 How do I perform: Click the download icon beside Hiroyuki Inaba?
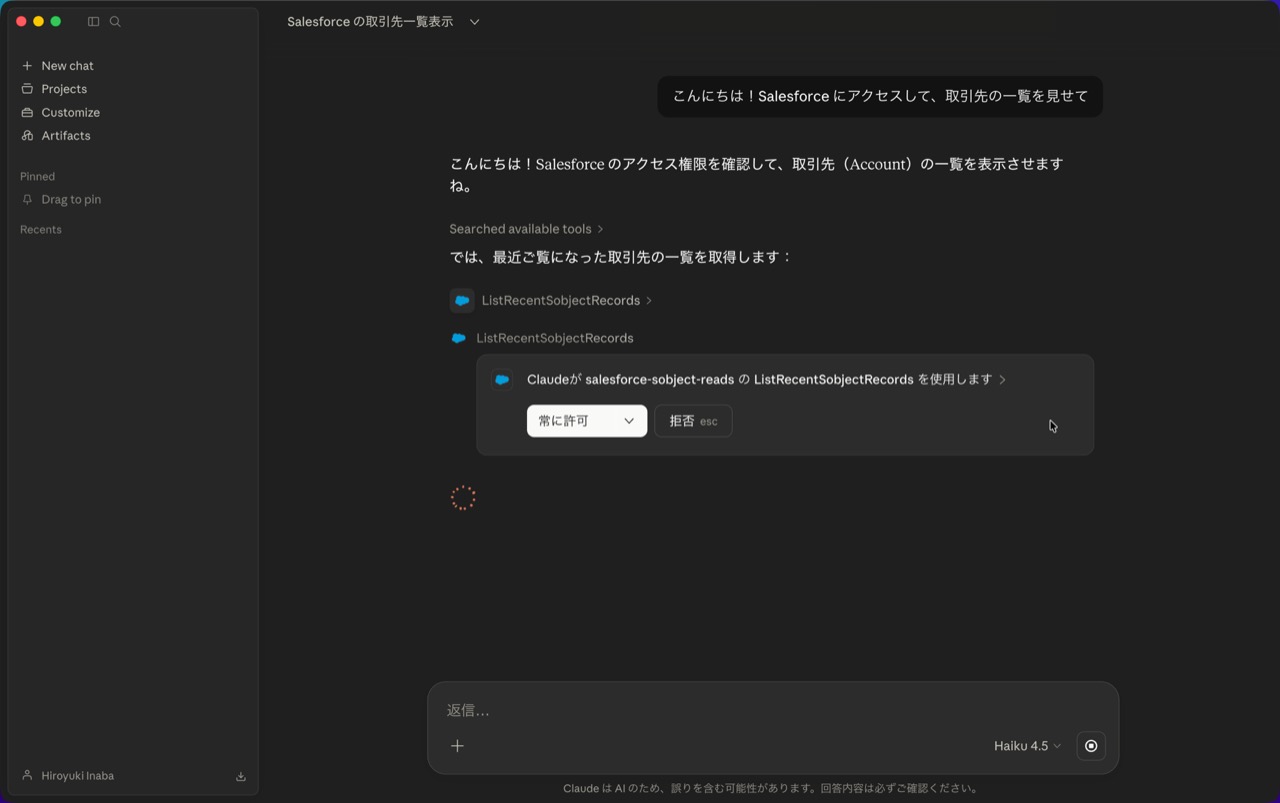tap(241, 776)
